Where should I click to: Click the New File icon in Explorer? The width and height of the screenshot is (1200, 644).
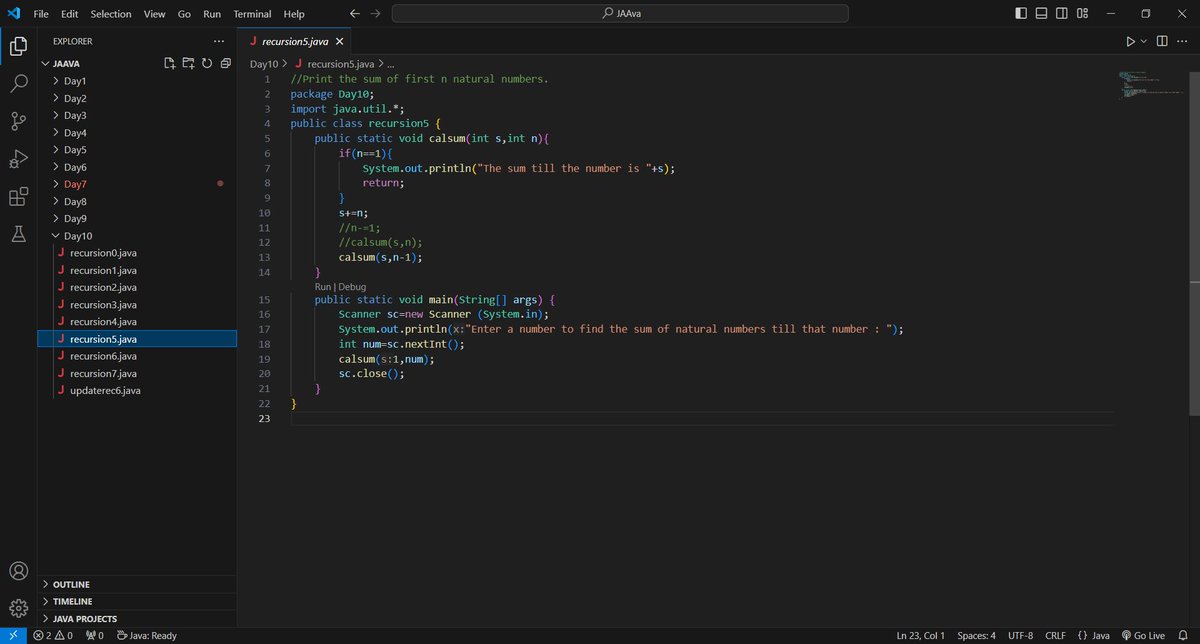(x=170, y=63)
